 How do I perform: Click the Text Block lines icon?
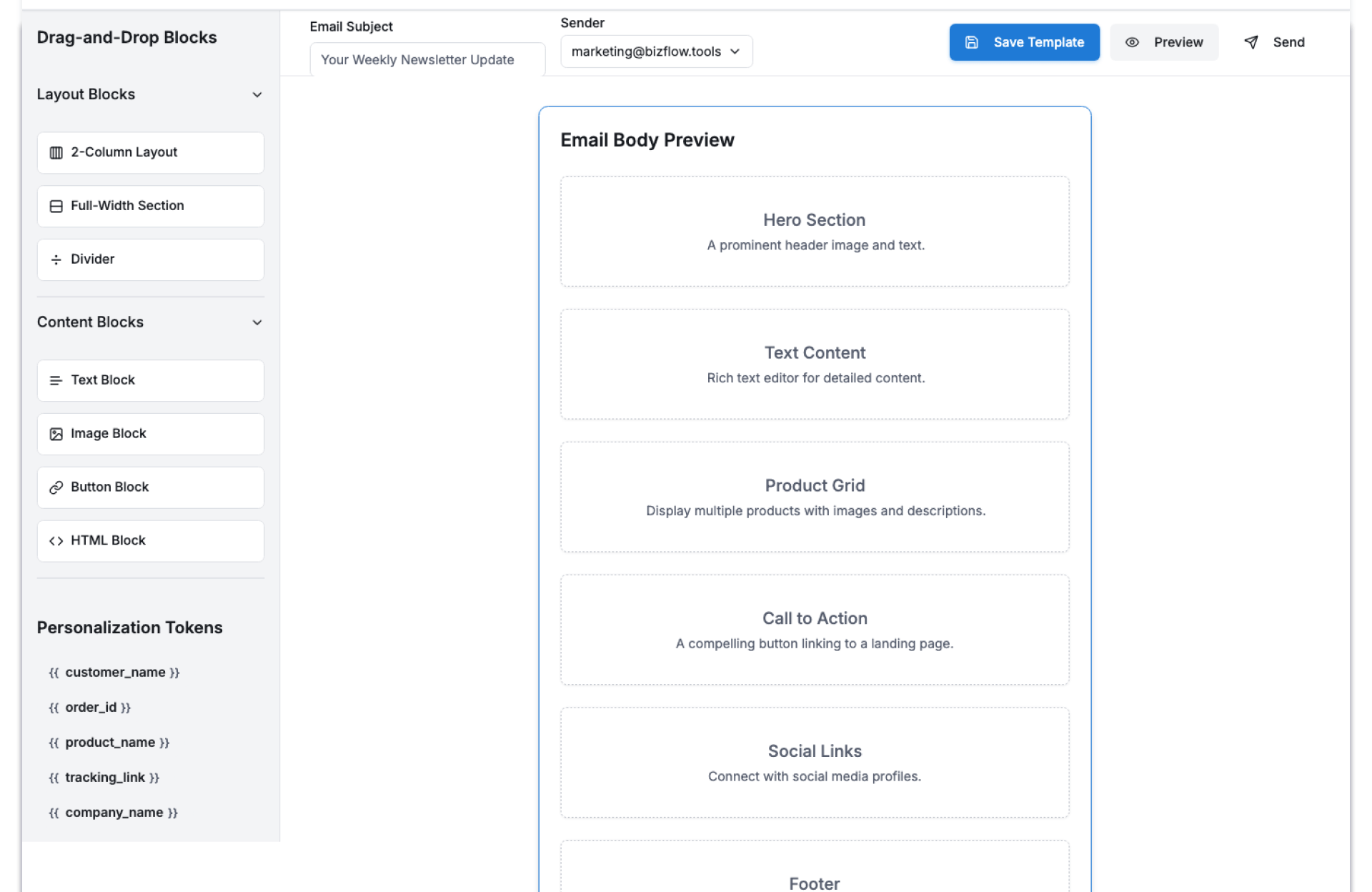[x=56, y=380]
